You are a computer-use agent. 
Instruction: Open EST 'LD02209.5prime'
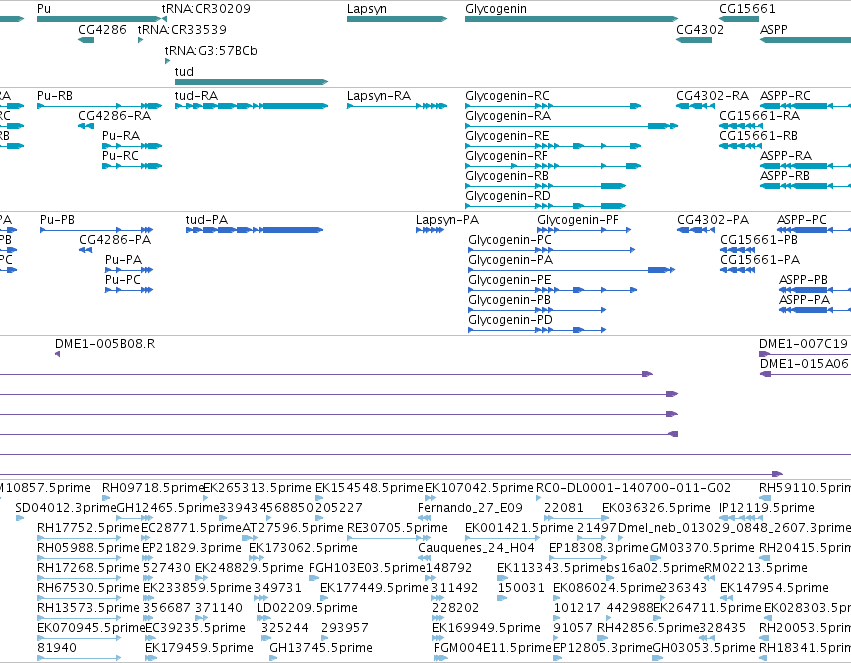(307, 608)
